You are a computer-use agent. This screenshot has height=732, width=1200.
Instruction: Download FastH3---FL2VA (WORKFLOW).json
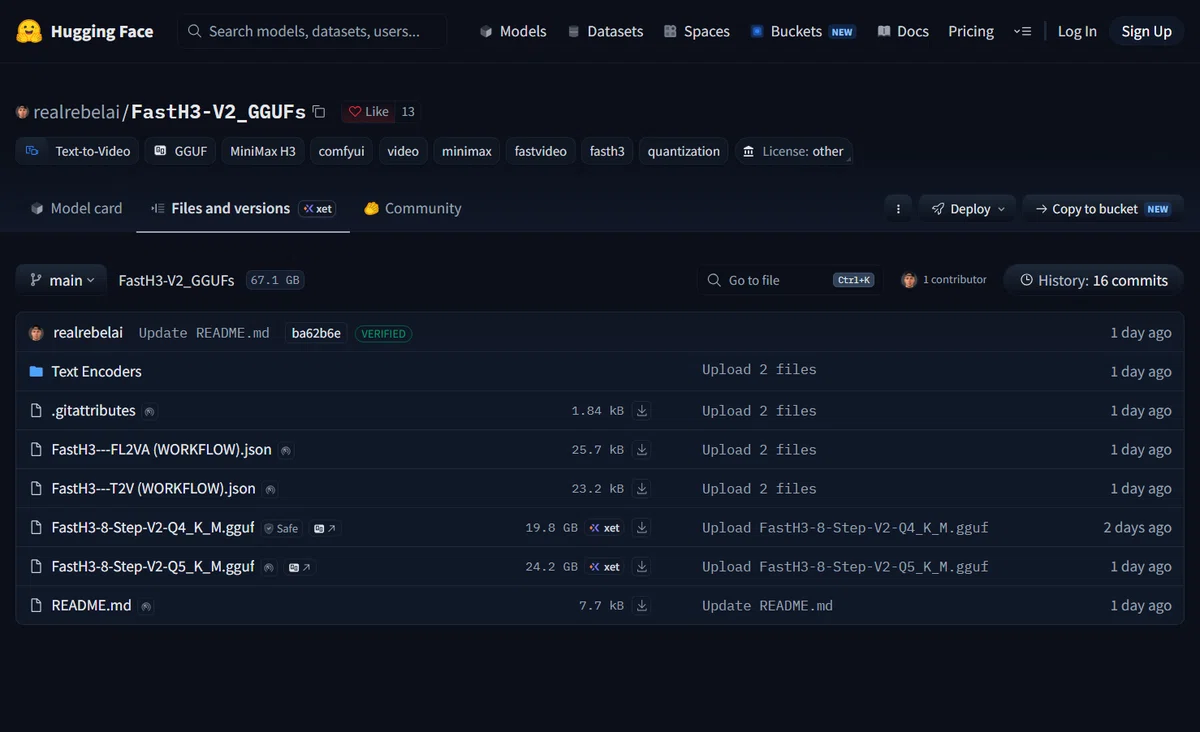642,450
